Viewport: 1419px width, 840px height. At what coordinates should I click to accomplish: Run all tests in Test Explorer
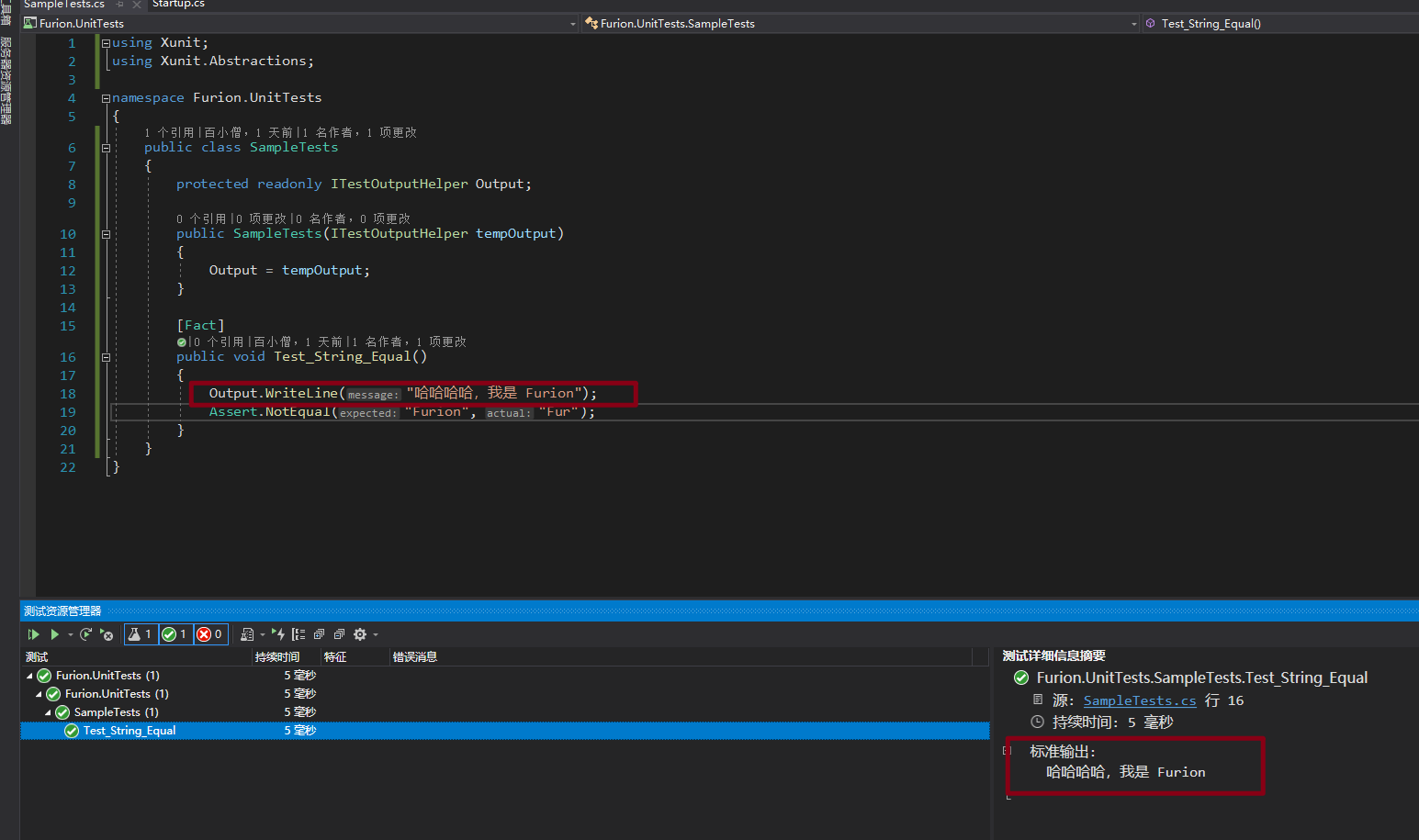tap(33, 634)
